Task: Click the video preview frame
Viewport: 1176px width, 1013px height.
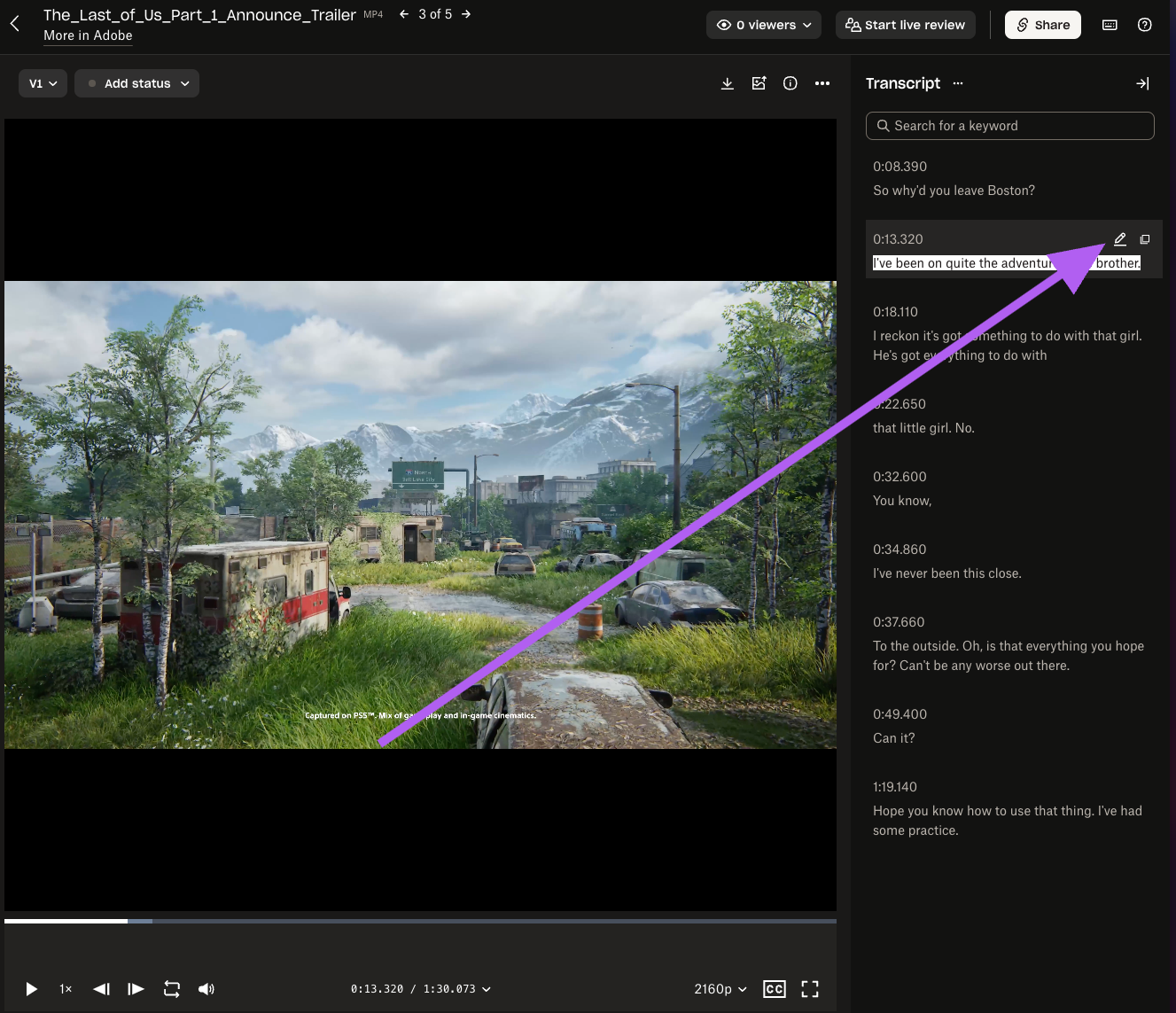Action: [420, 515]
